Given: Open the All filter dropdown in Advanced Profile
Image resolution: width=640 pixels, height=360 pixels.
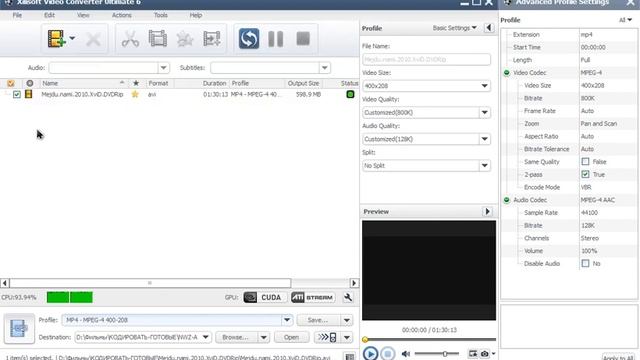Looking at the screenshot, I should 625,20.
